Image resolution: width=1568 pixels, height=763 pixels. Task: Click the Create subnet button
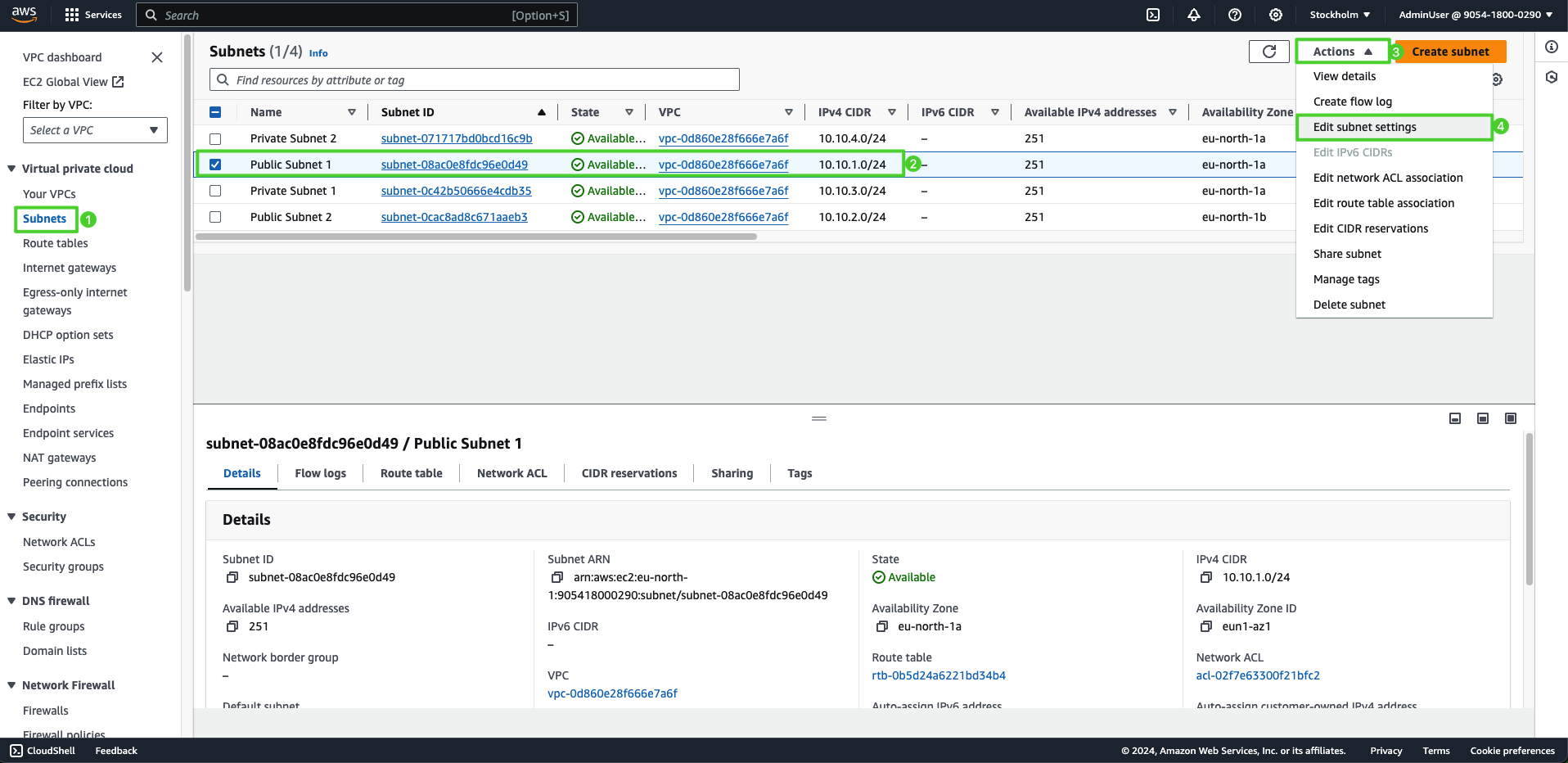point(1450,52)
